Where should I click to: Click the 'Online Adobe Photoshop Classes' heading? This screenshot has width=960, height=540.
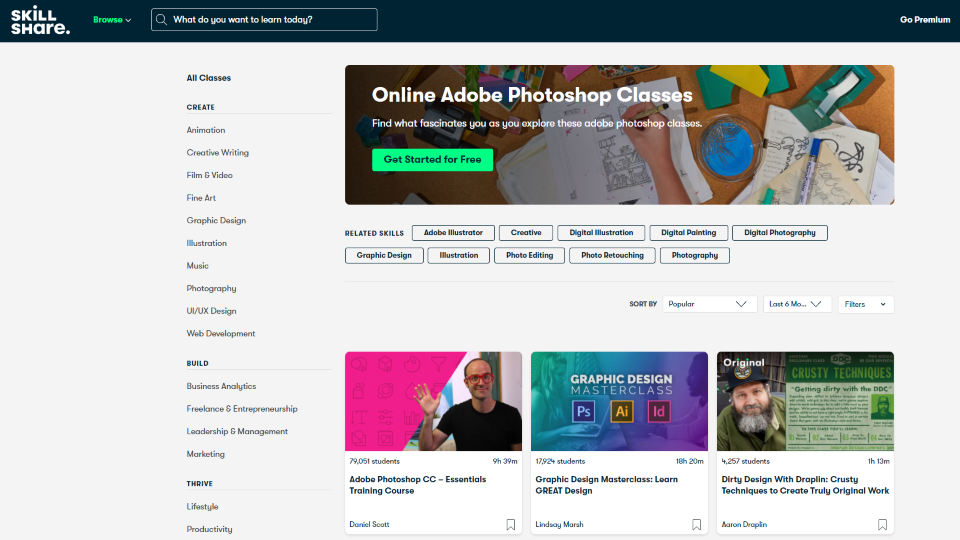tap(532, 95)
